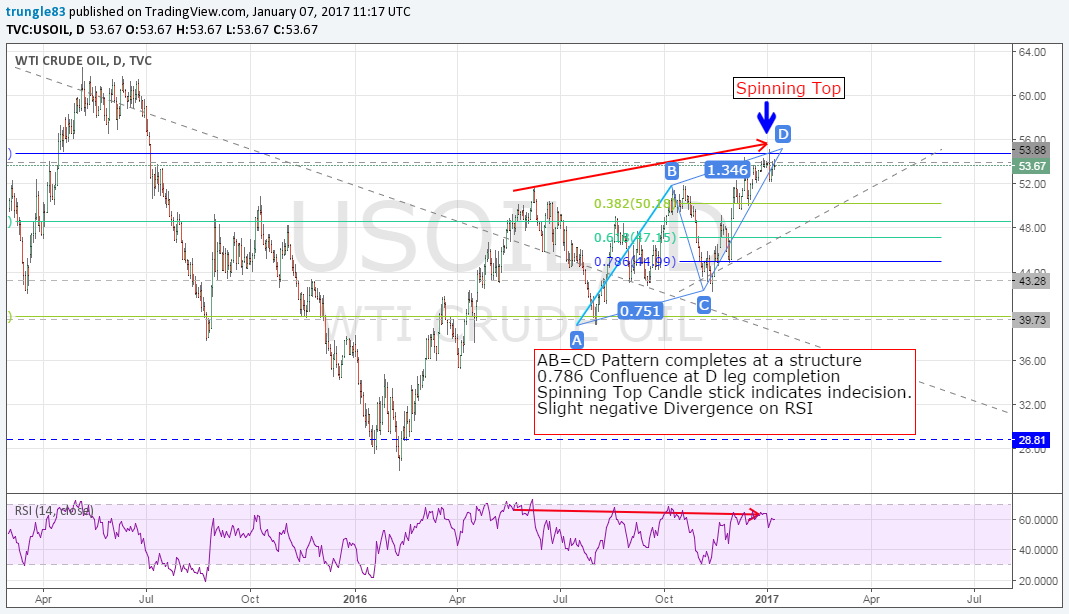Select the point D pattern marker

pos(782,134)
